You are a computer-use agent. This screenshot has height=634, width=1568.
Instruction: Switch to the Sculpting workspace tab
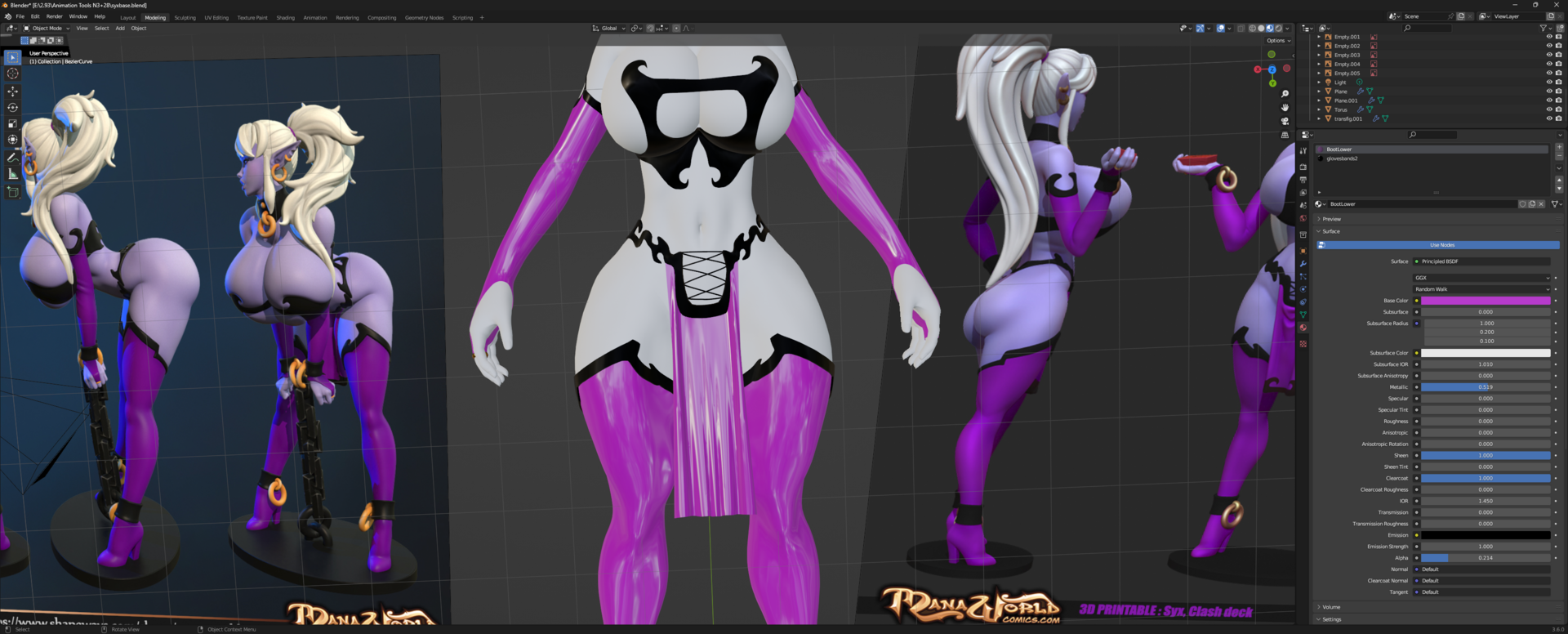pos(185,18)
